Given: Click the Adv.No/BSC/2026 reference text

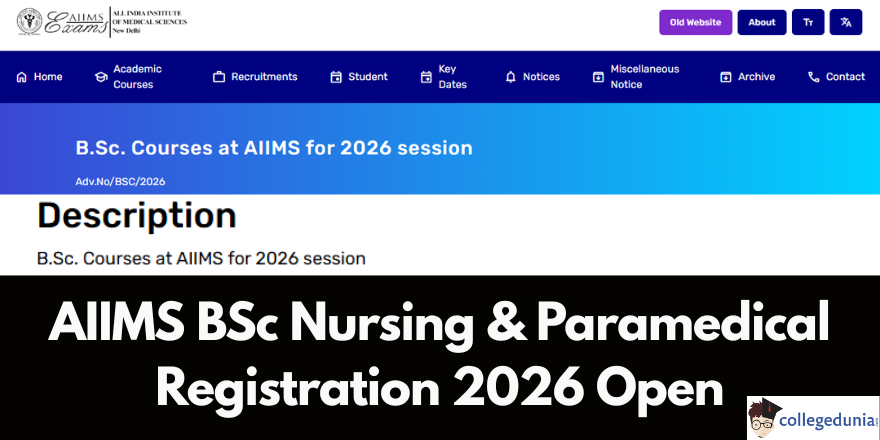Looking at the screenshot, I should coord(120,182).
